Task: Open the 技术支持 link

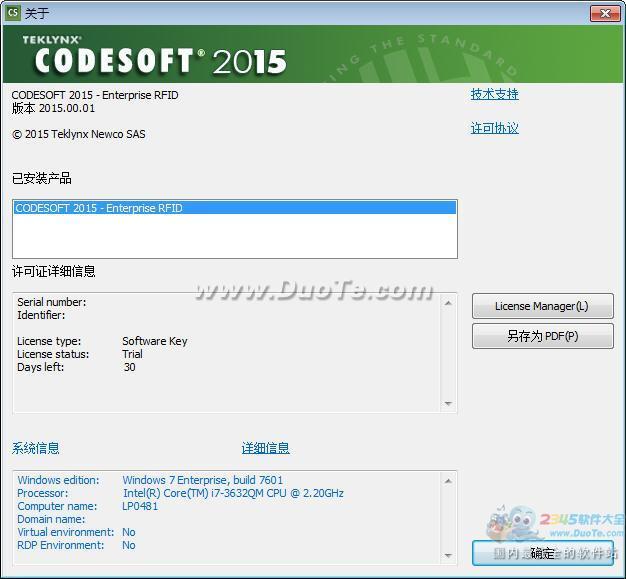Action: click(x=494, y=94)
